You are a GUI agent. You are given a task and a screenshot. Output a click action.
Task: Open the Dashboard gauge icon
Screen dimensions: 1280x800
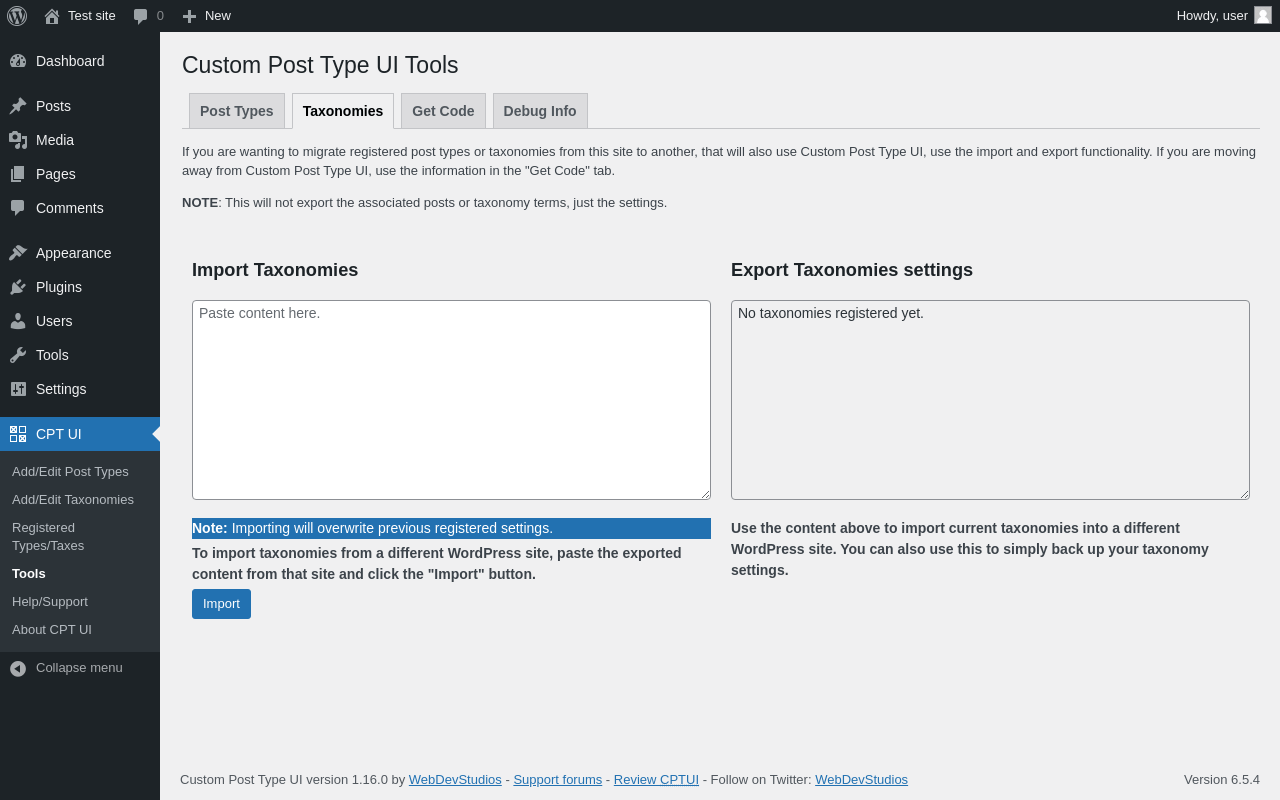(18, 61)
